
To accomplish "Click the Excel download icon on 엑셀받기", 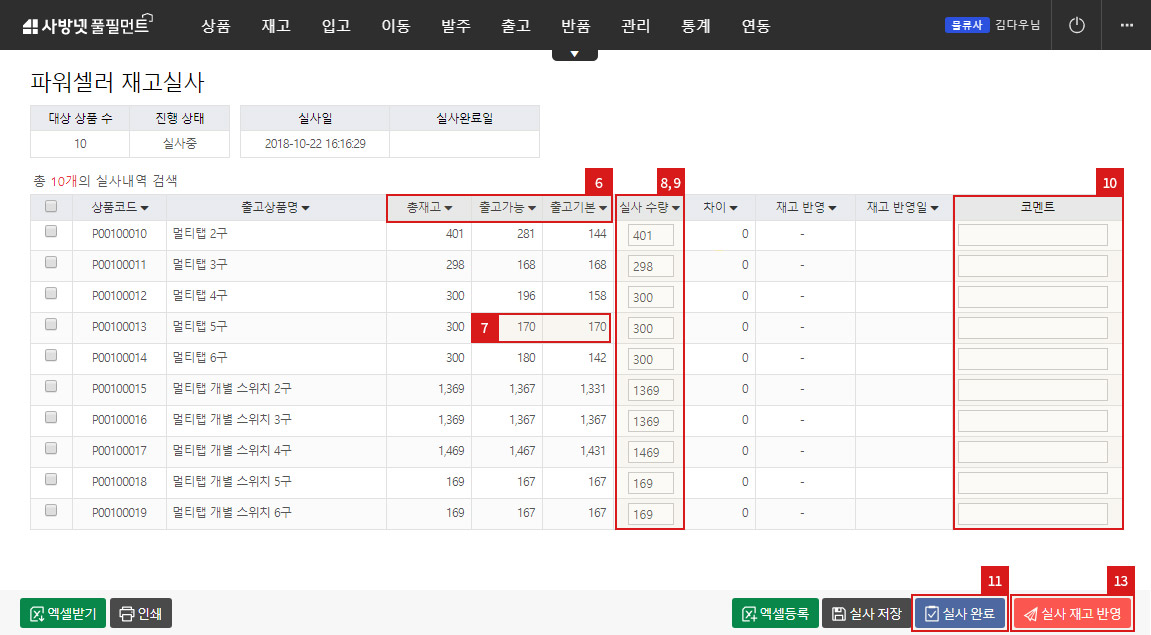I will click(37, 613).
